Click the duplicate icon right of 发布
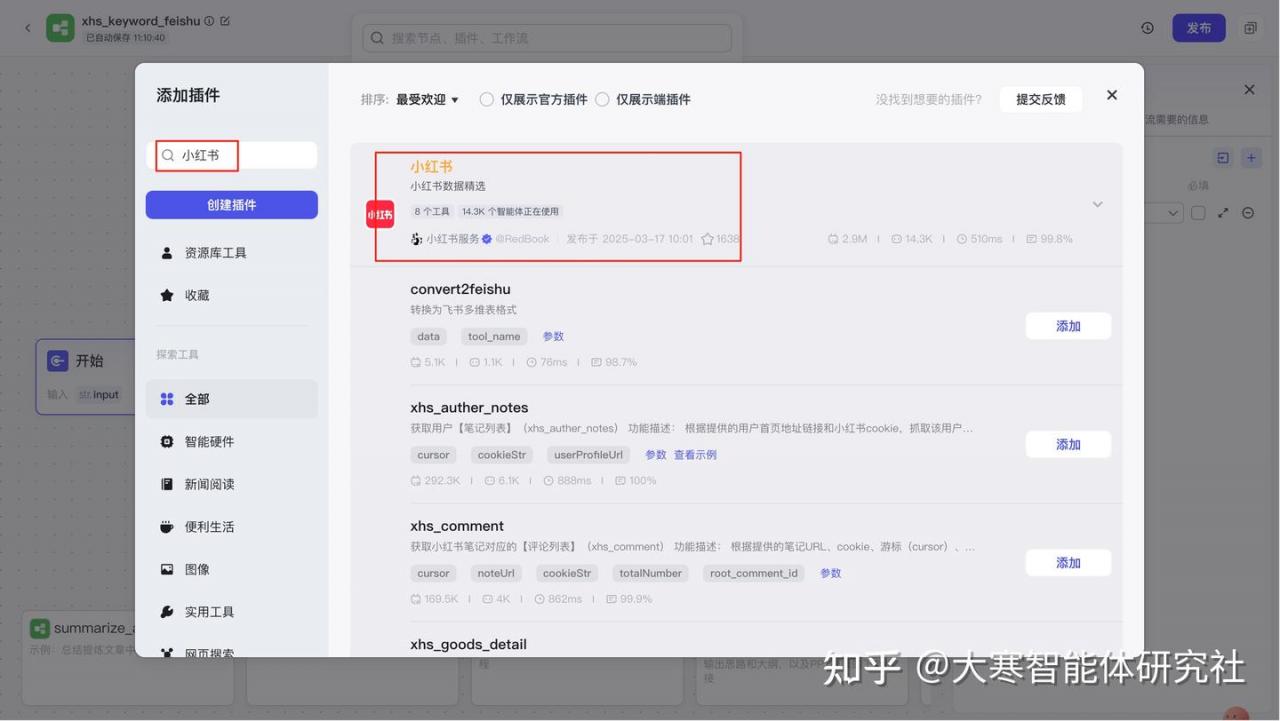1280x721 pixels. [1250, 28]
